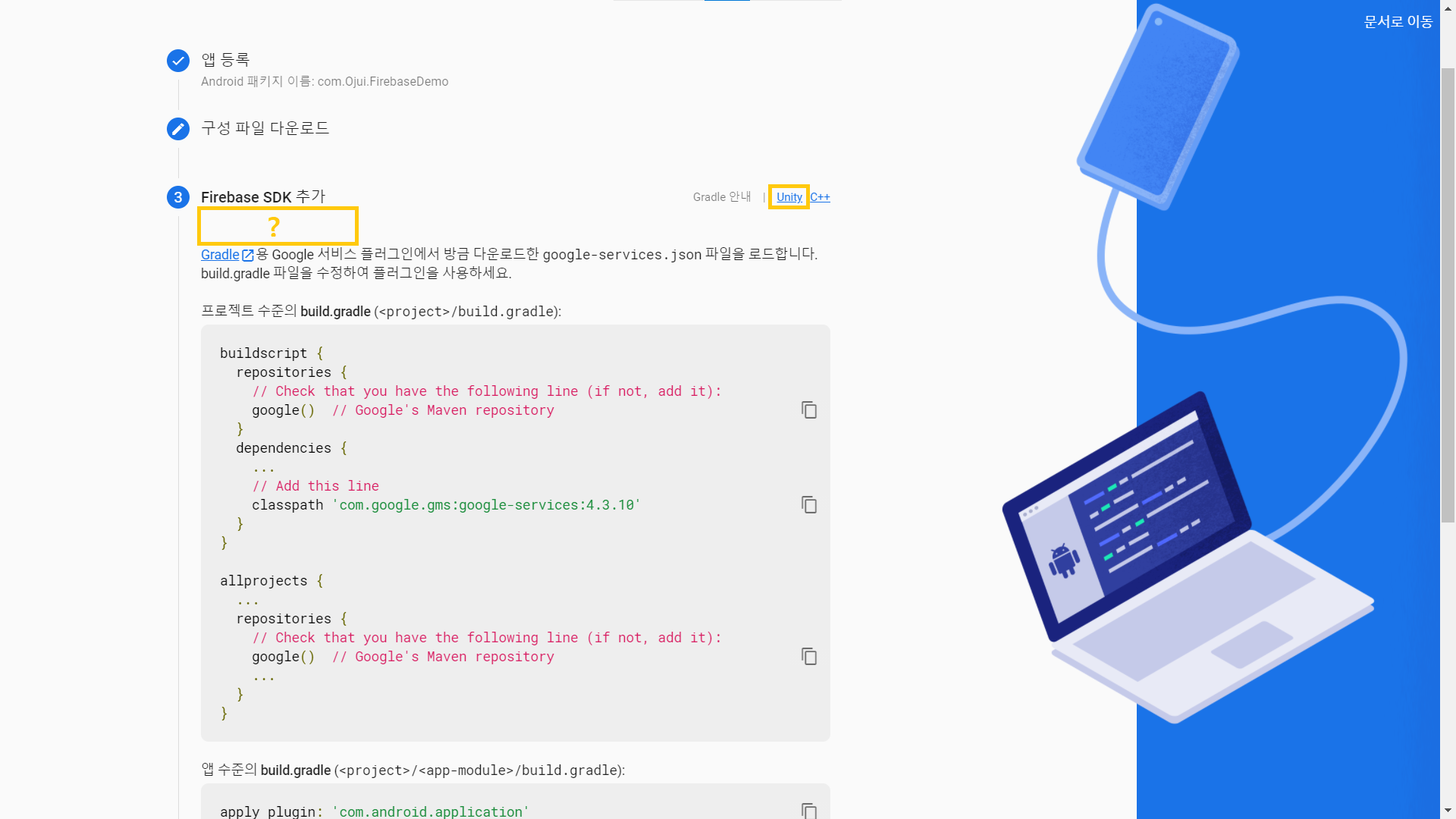Click the pencil edit step icon
The image size is (1456, 819).
(178, 129)
